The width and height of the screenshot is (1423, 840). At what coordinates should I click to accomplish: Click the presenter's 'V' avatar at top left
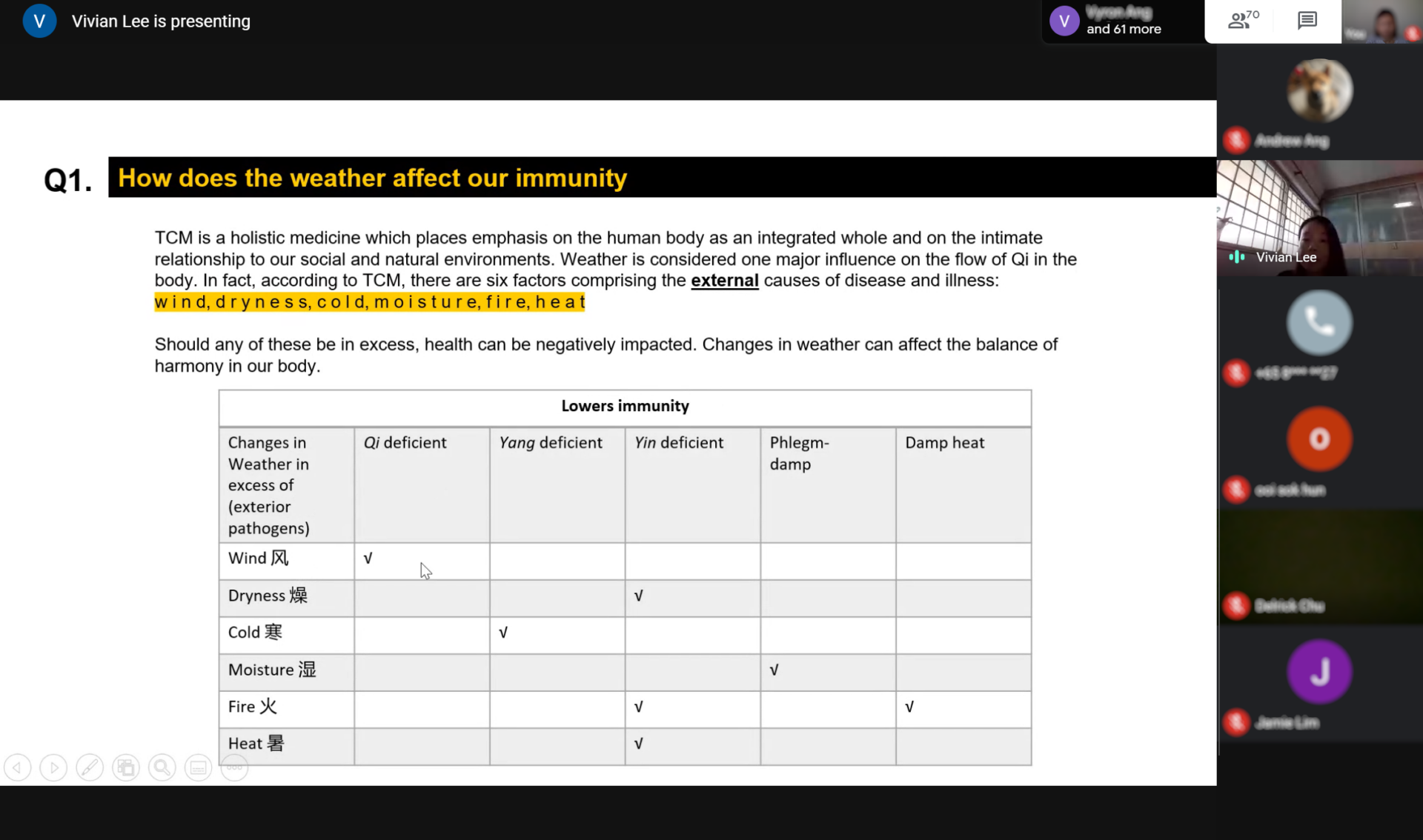coord(39,21)
